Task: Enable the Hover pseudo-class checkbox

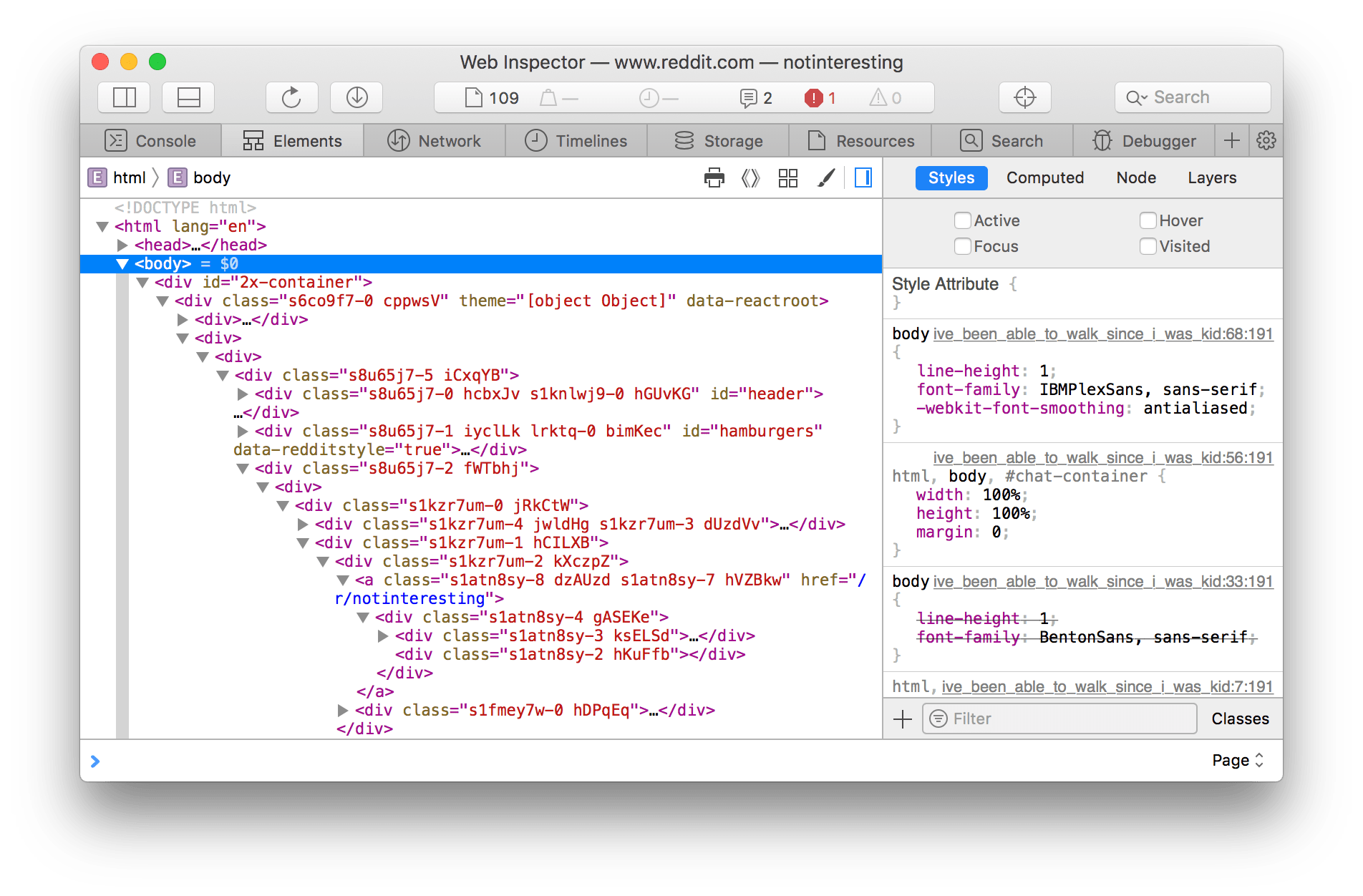Action: point(1148,220)
